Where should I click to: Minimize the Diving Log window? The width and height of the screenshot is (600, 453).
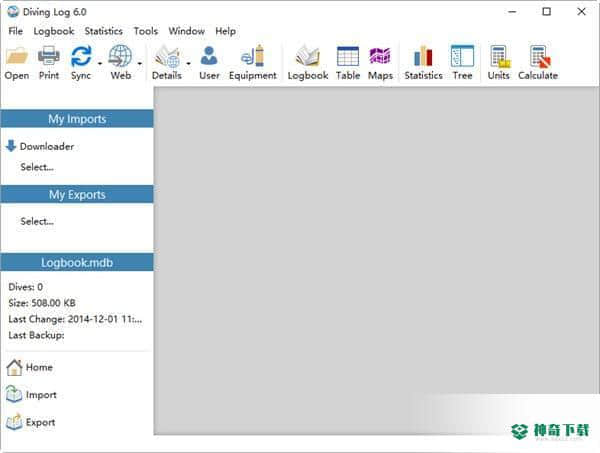pyautogui.click(x=512, y=12)
